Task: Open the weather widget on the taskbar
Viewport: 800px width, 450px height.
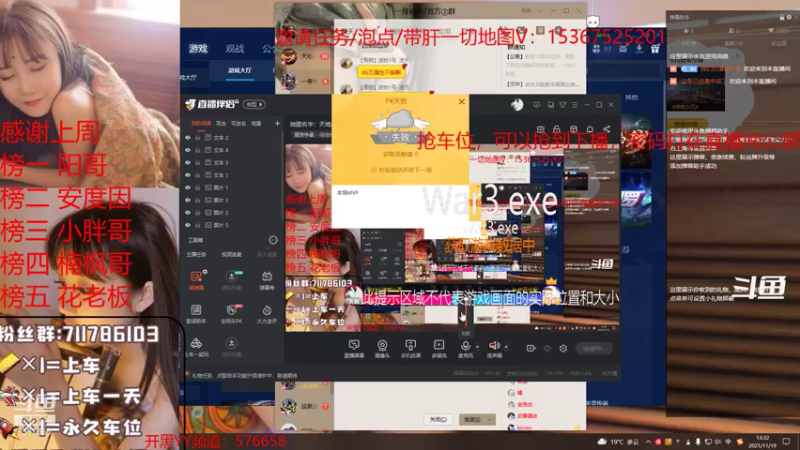Action: click(618, 441)
